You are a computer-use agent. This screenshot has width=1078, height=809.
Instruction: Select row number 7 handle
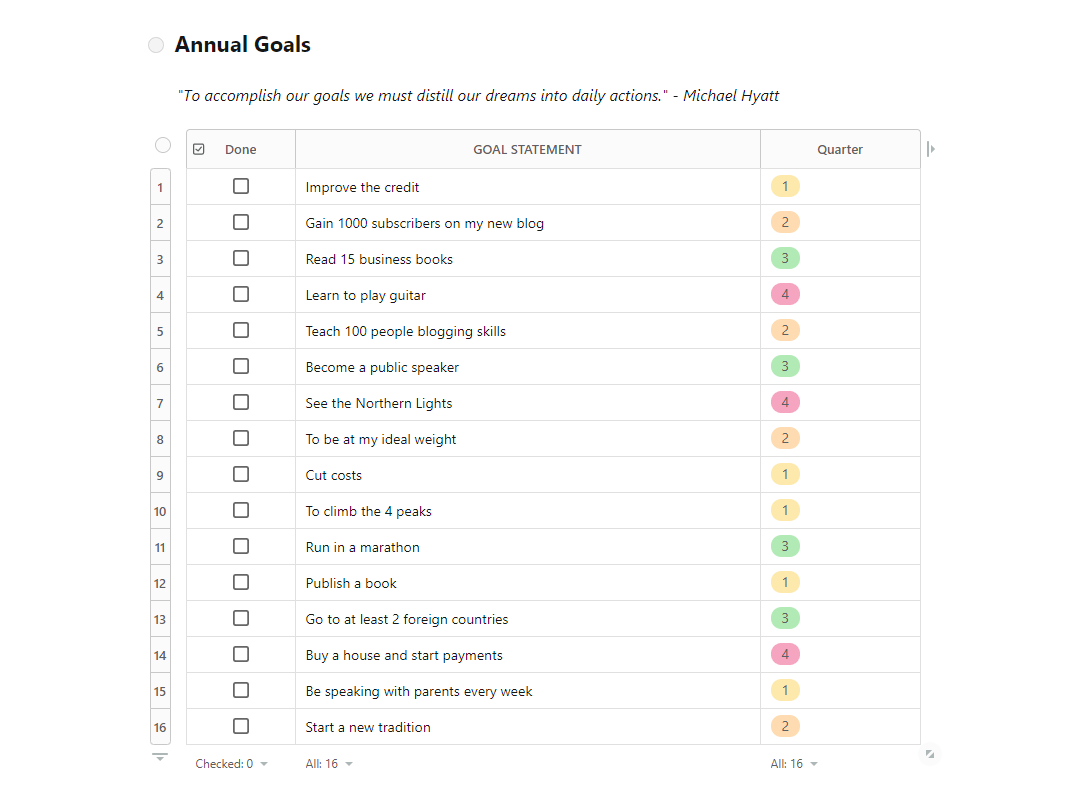point(160,403)
